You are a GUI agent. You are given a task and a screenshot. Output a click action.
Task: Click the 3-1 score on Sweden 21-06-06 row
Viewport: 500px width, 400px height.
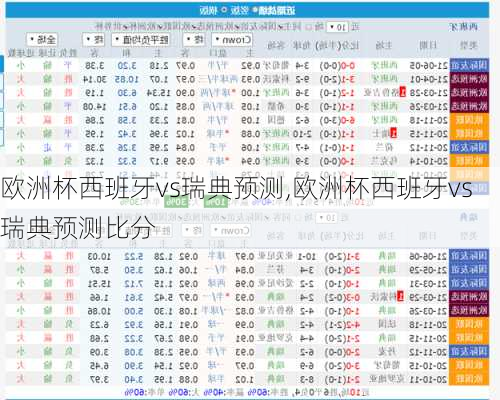pos(352,256)
